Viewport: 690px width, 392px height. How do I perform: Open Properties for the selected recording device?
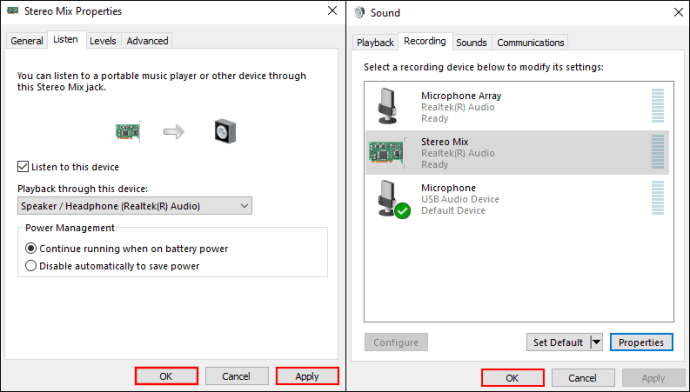(641, 342)
